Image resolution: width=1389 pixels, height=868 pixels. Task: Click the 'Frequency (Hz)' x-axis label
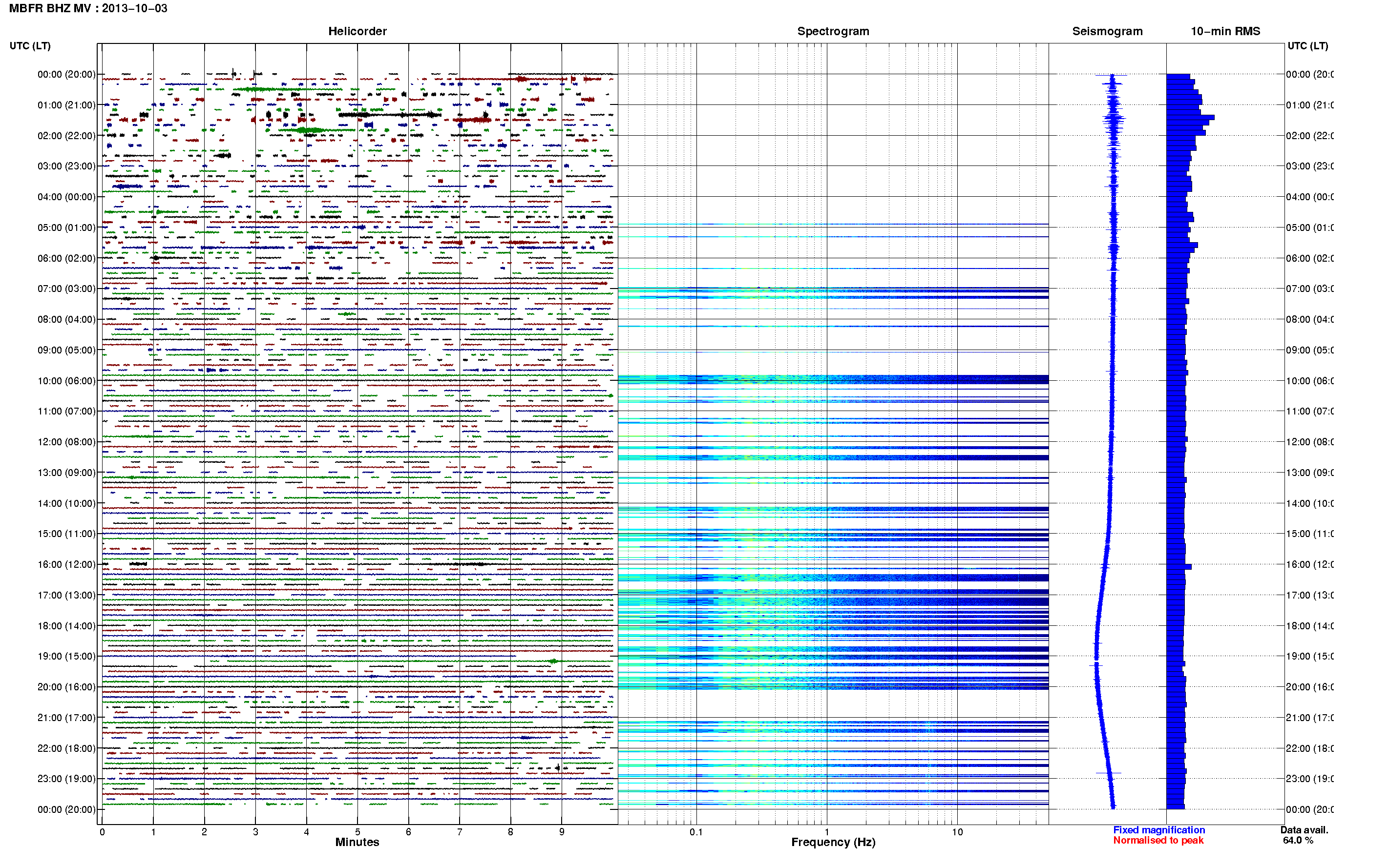pyautogui.click(x=833, y=842)
